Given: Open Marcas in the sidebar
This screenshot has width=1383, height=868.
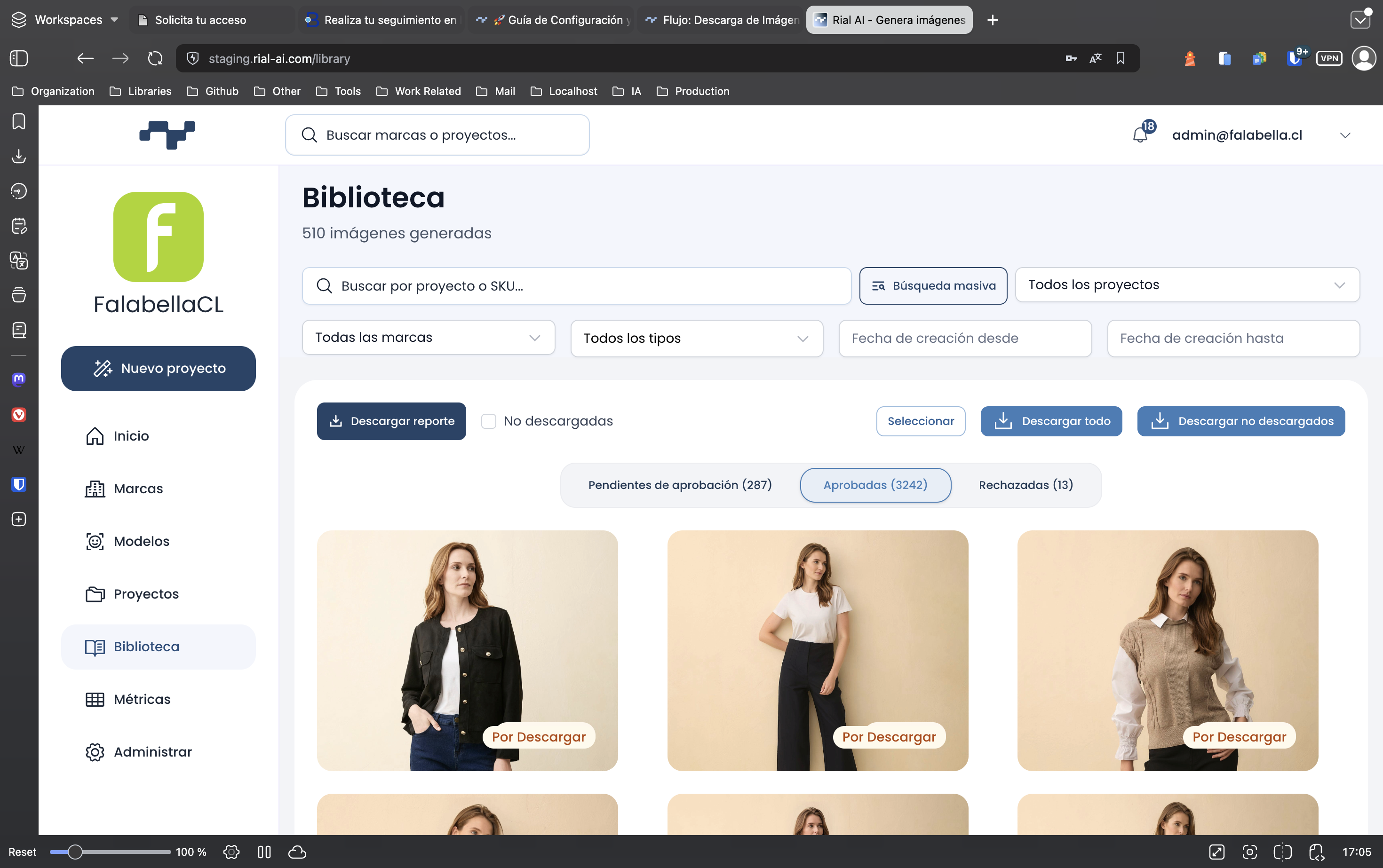Looking at the screenshot, I should click(x=159, y=489).
